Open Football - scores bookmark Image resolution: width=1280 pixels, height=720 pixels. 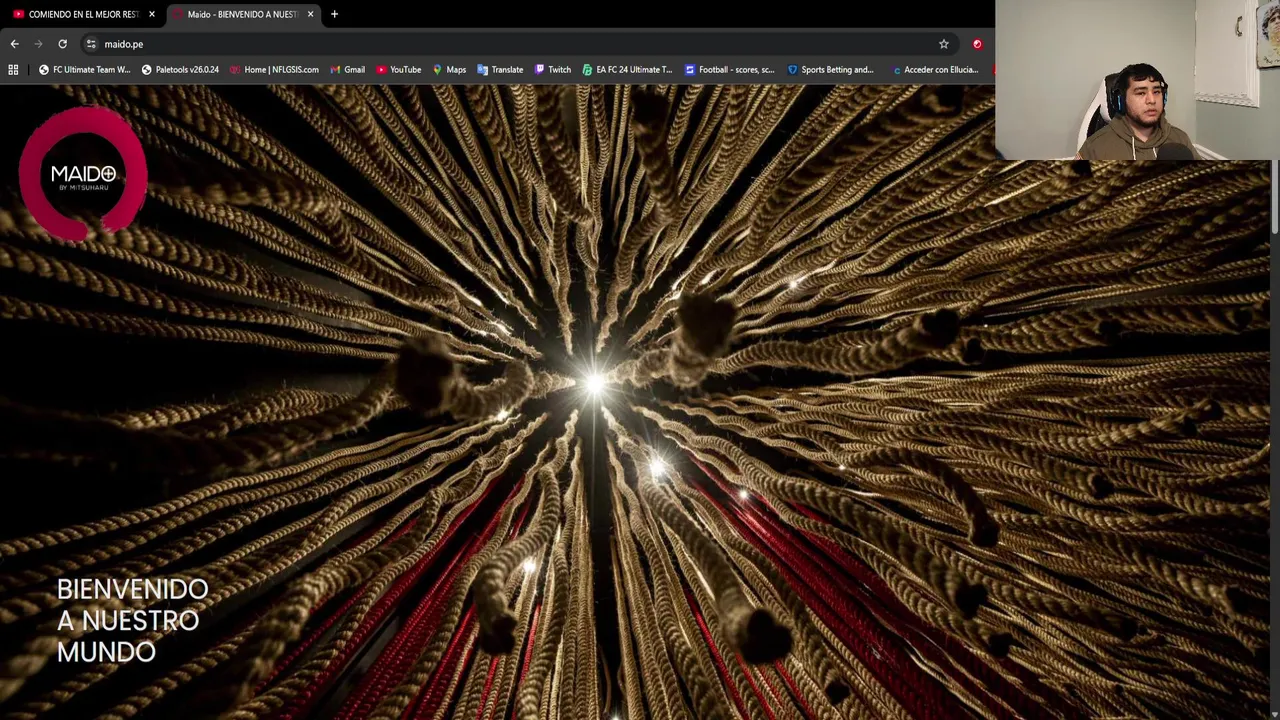click(x=729, y=70)
